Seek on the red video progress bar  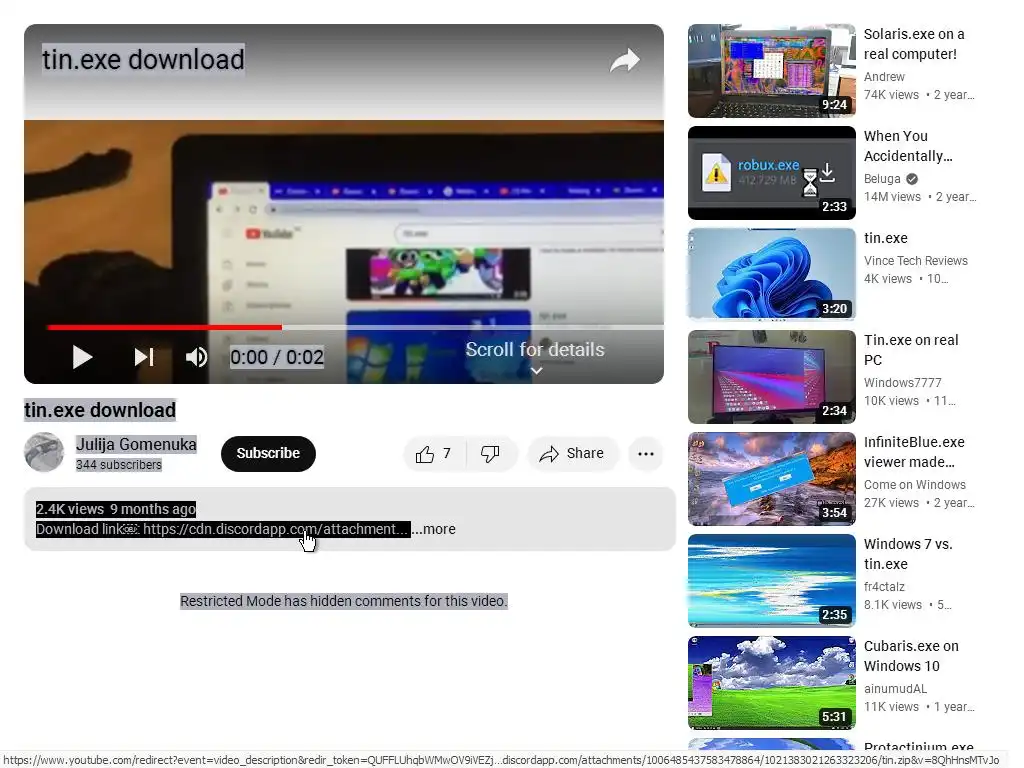click(x=164, y=327)
